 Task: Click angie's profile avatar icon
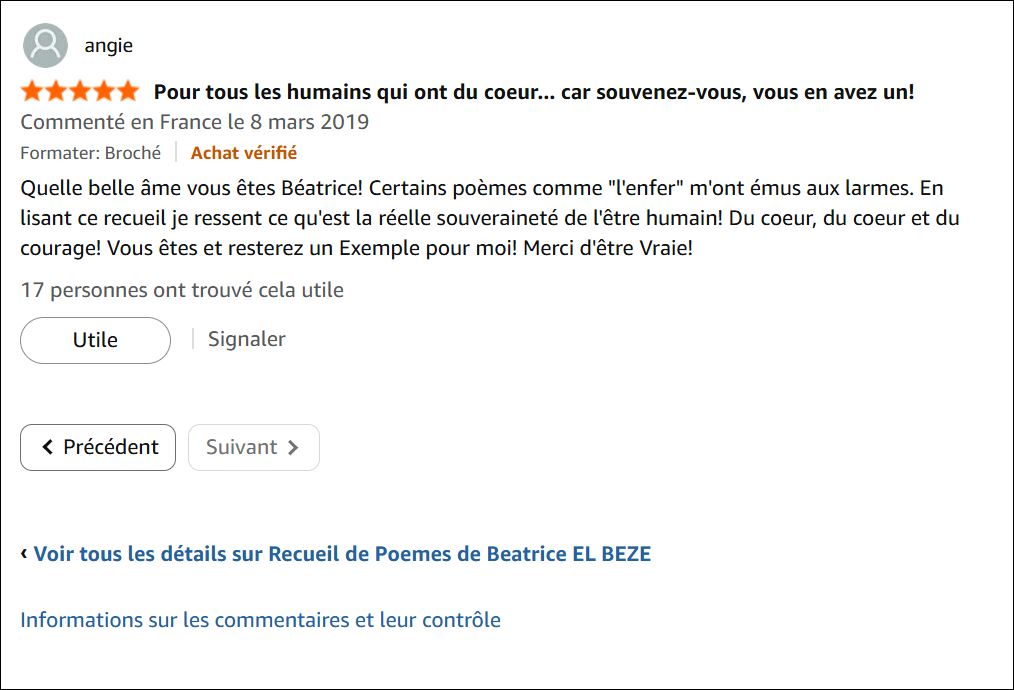click(x=45, y=45)
